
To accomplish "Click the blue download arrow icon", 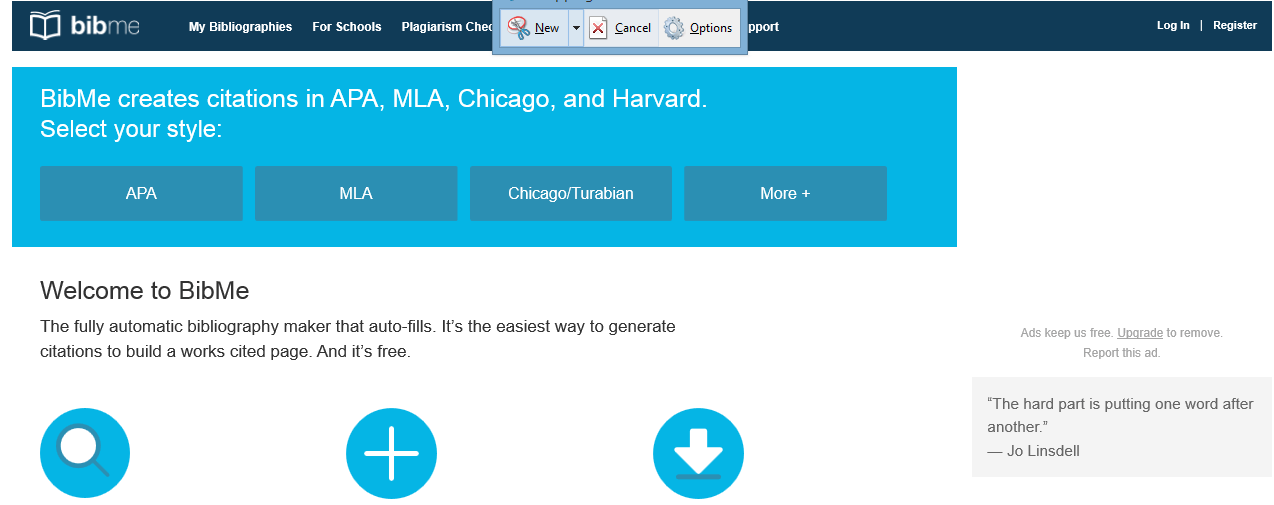I will click(x=698, y=453).
